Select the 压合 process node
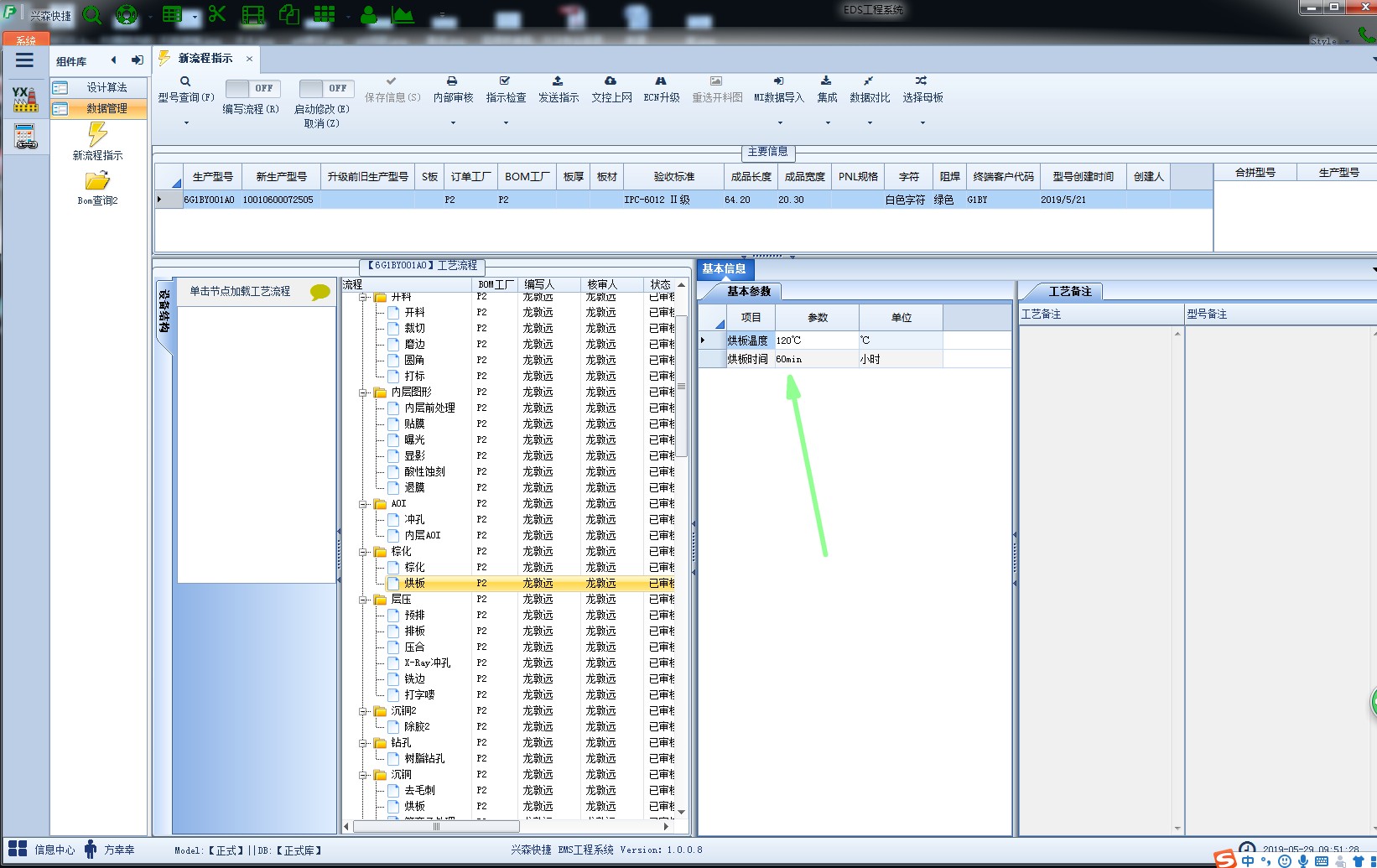The image size is (1377, 868). [414, 647]
